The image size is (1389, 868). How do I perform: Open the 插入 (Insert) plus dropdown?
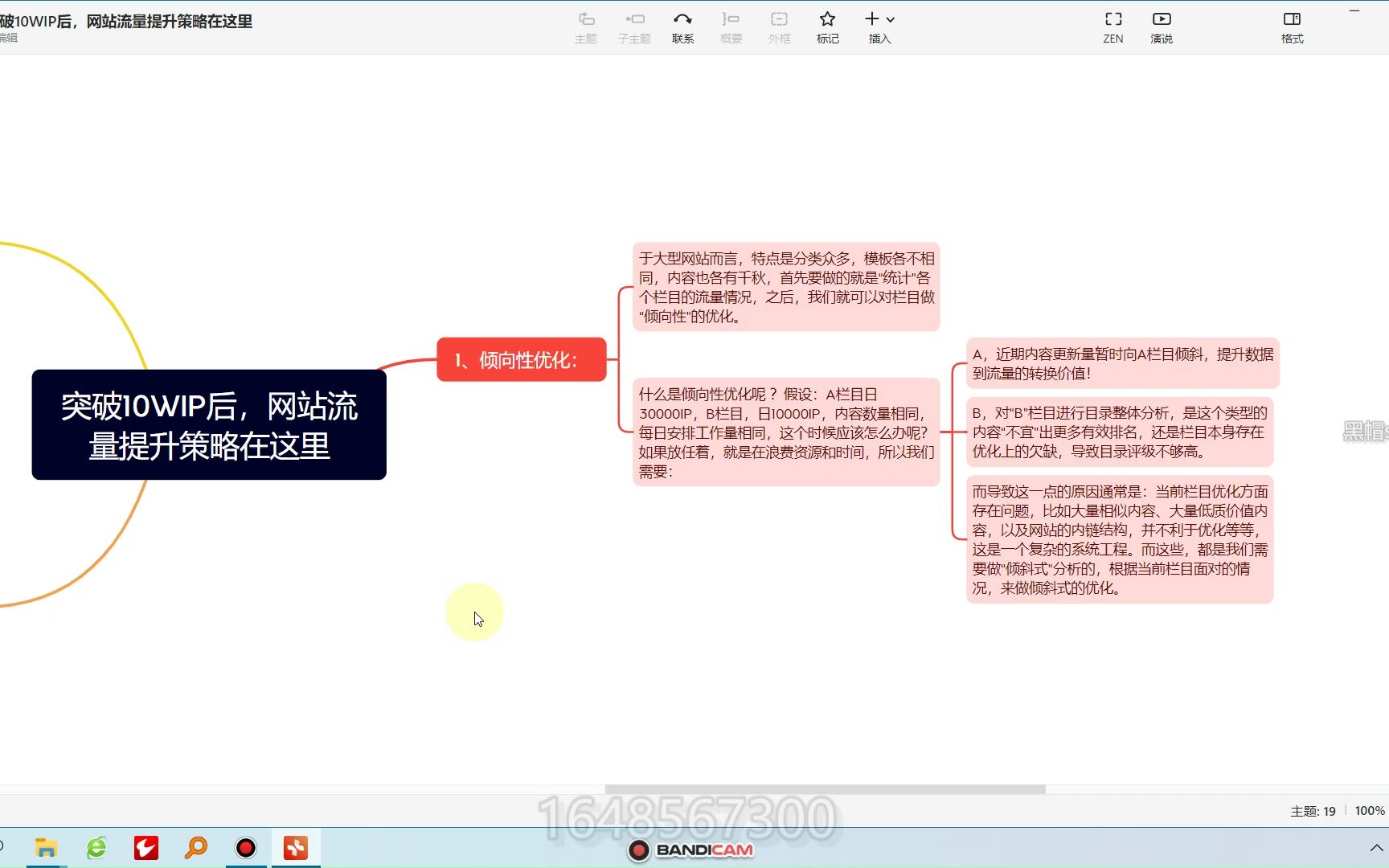coord(879,27)
